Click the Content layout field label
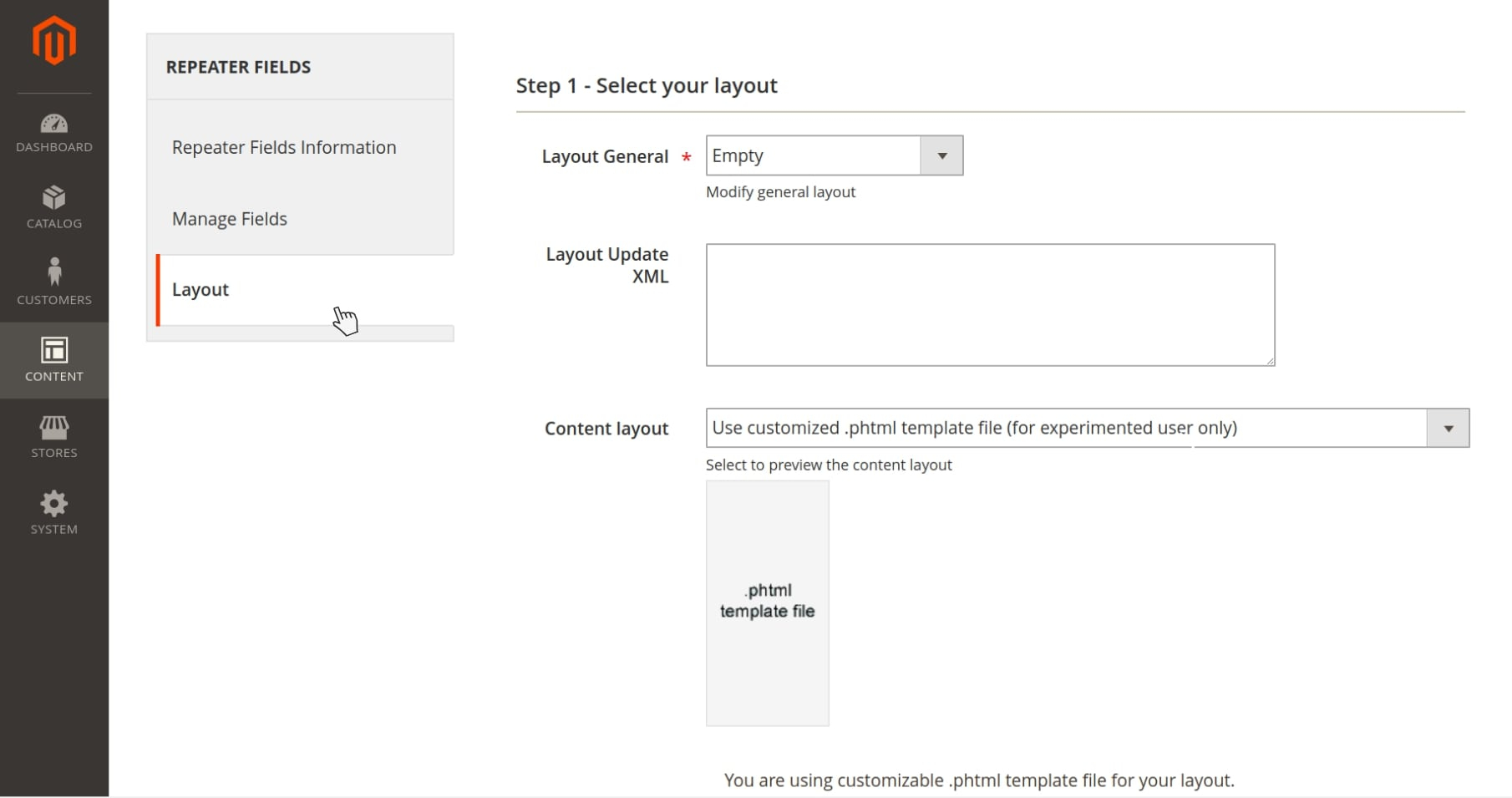The height and width of the screenshot is (798, 1512). [x=606, y=429]
